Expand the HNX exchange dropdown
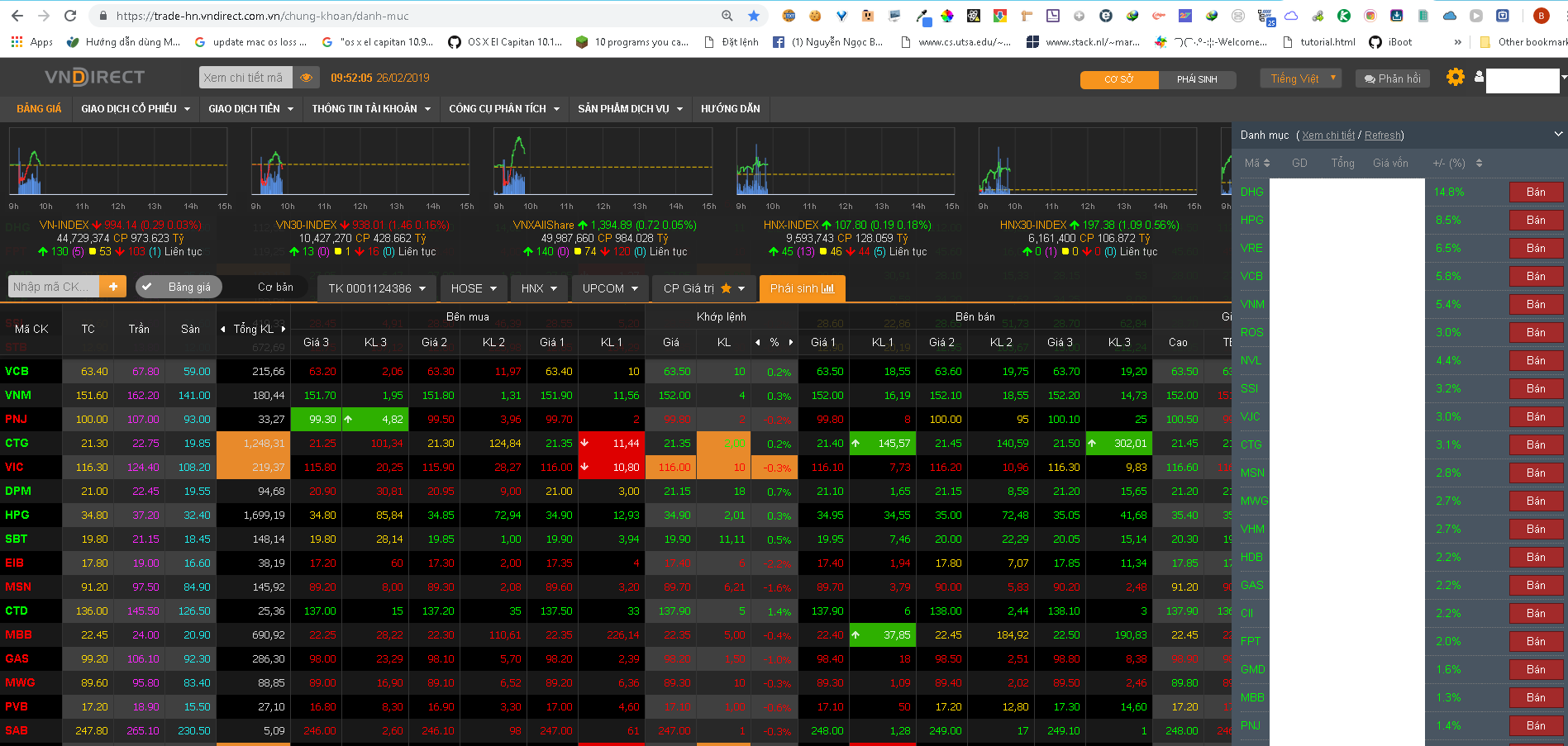This screenshot has width=1568, height=746. click(539, 288)
